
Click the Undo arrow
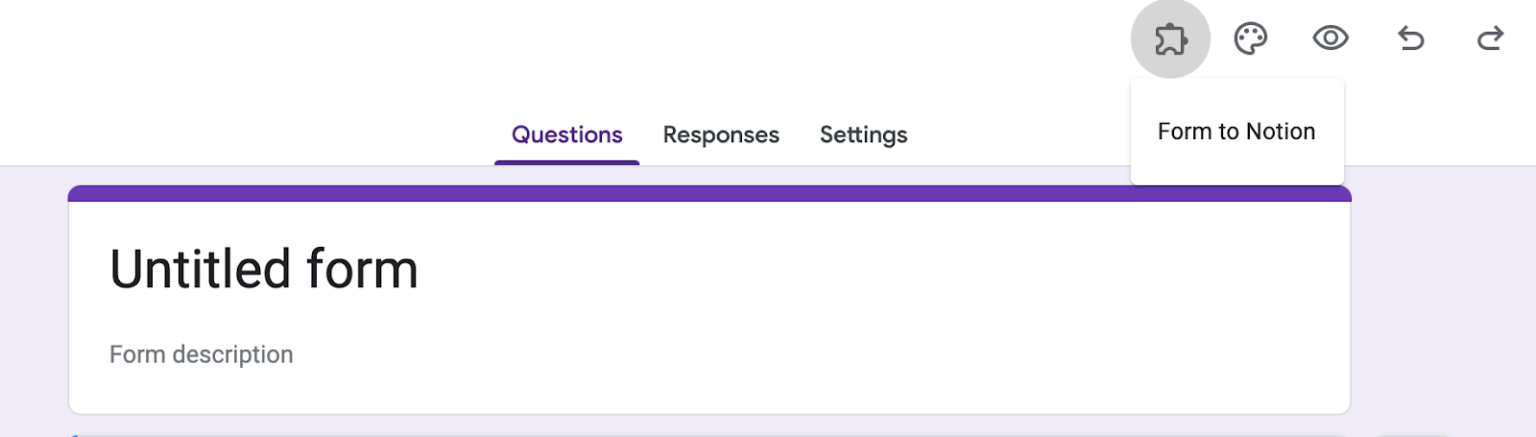[1410, 39]
